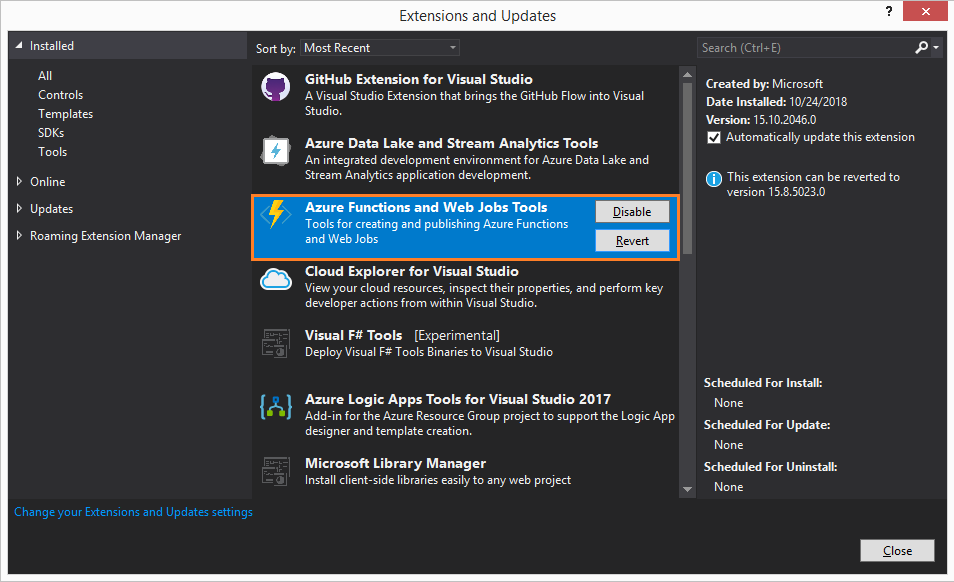Open the search options dropdown arrow
The image size is (954, 582).
point(936,47)
